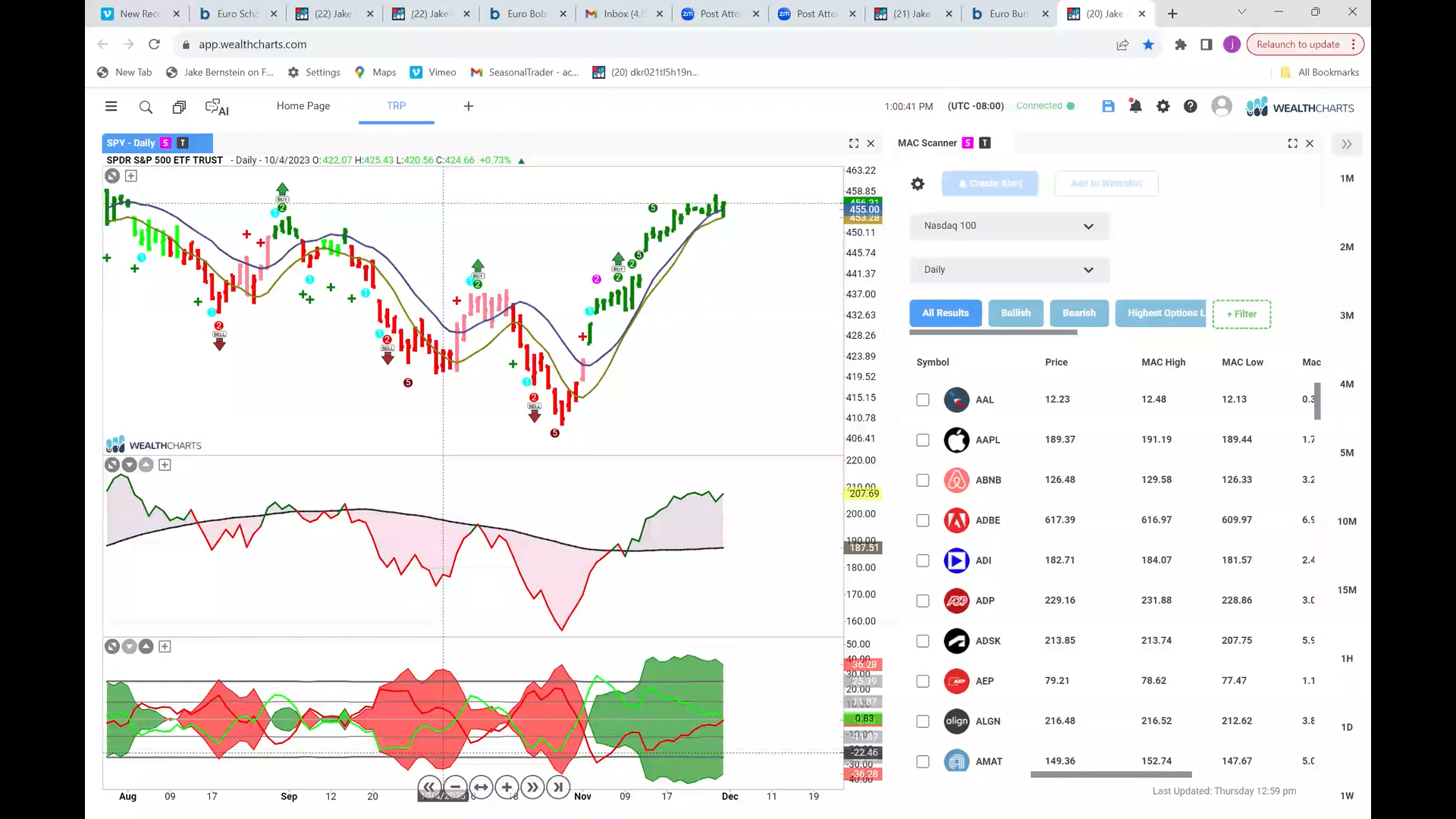This screenshot has width=1456, height=819.
Task: Open the help question mark icon
Action: click(1191, 106)
